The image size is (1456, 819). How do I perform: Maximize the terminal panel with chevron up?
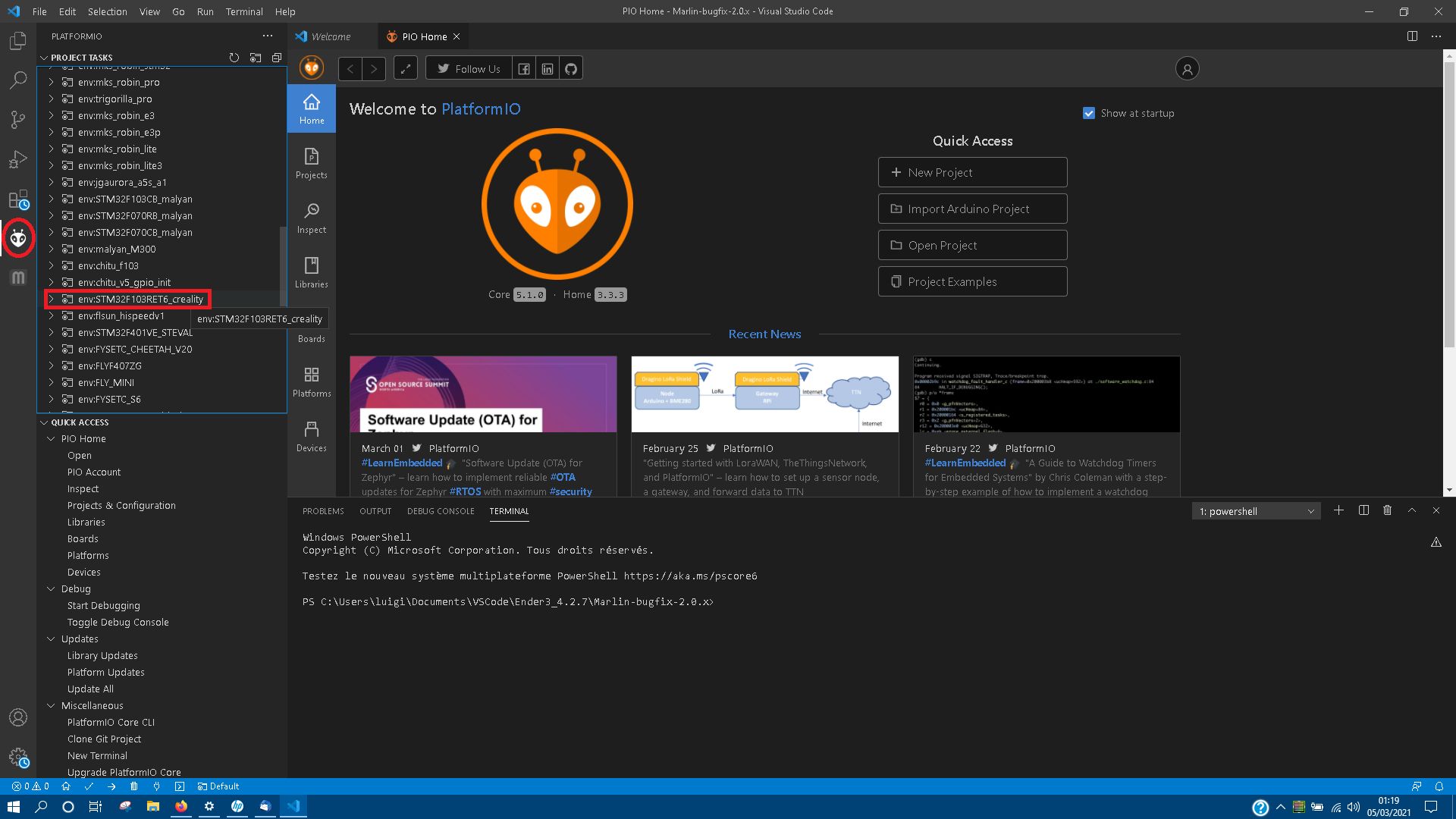tap(1412, 511)
